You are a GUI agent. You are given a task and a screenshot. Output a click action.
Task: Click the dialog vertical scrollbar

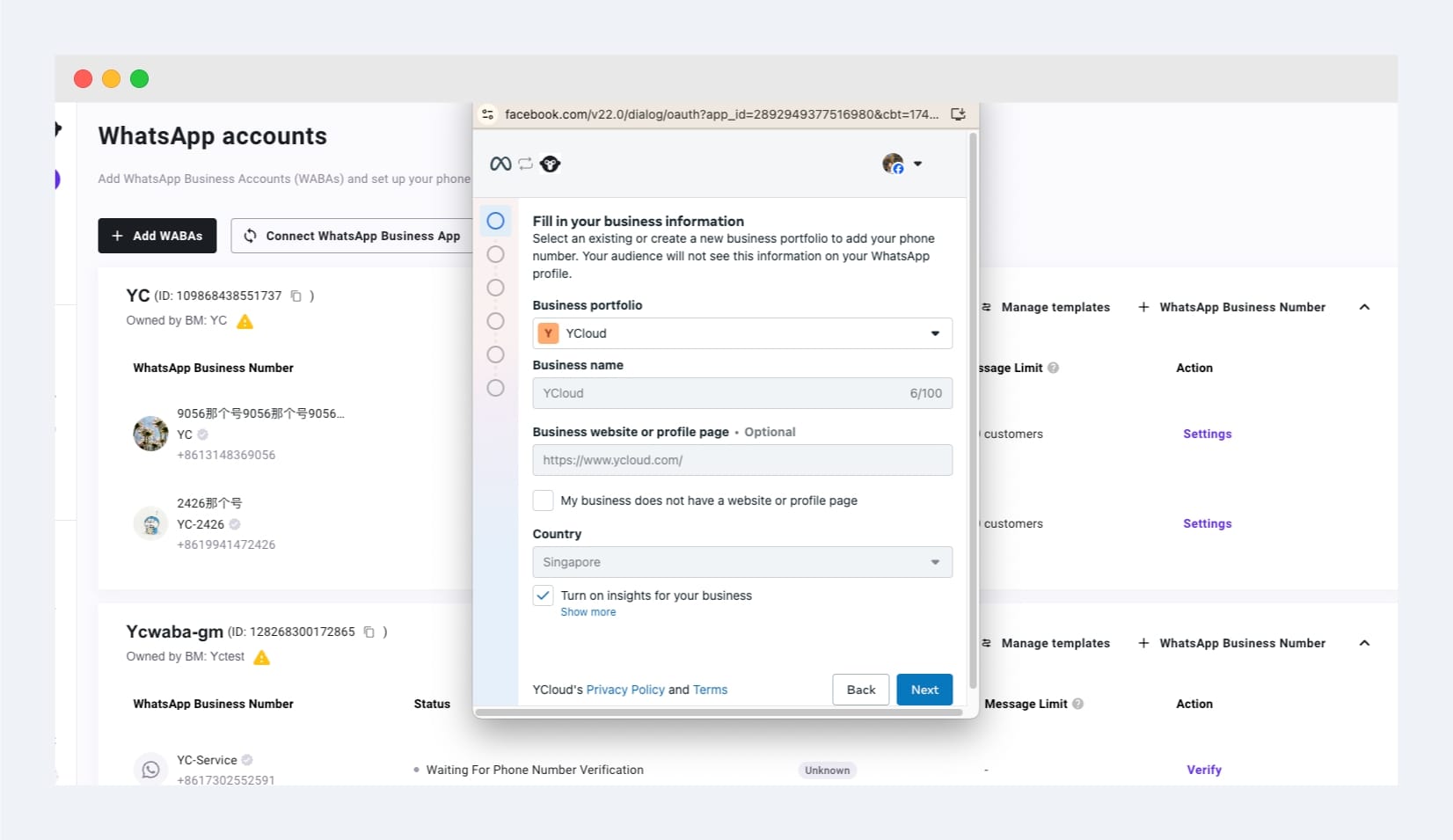(x=973, y=410)
